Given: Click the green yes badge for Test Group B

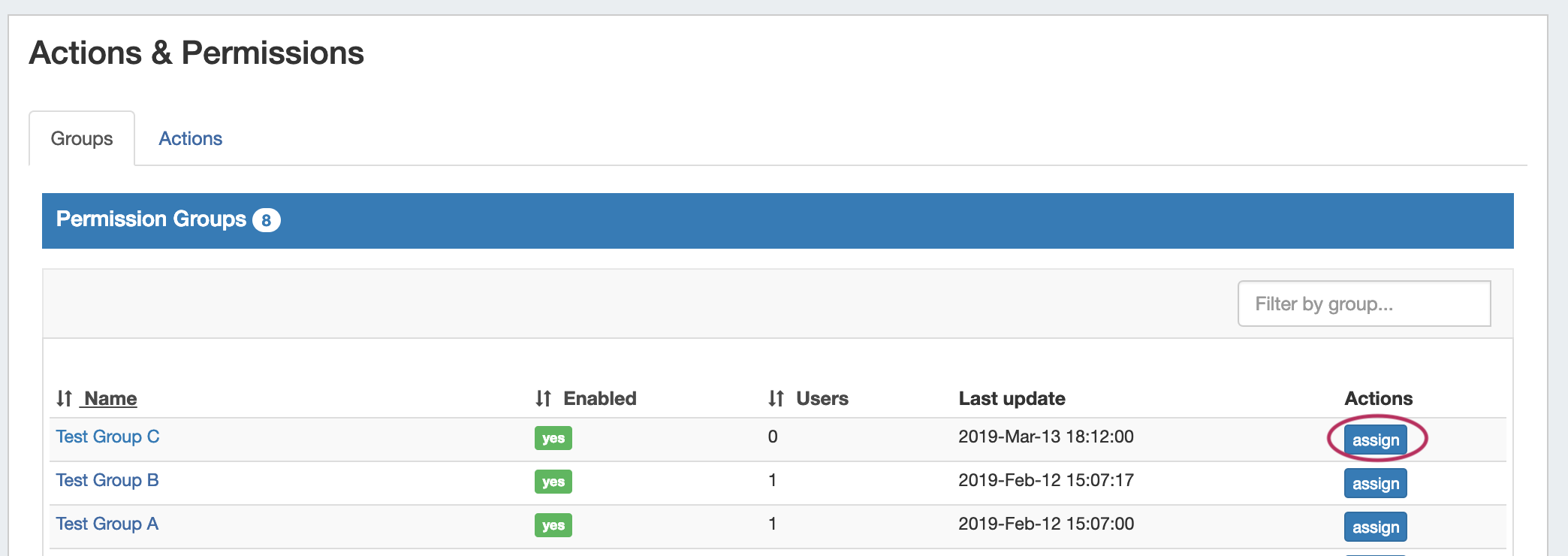Looking at the screenshot, I should click(x=553, y=482).
